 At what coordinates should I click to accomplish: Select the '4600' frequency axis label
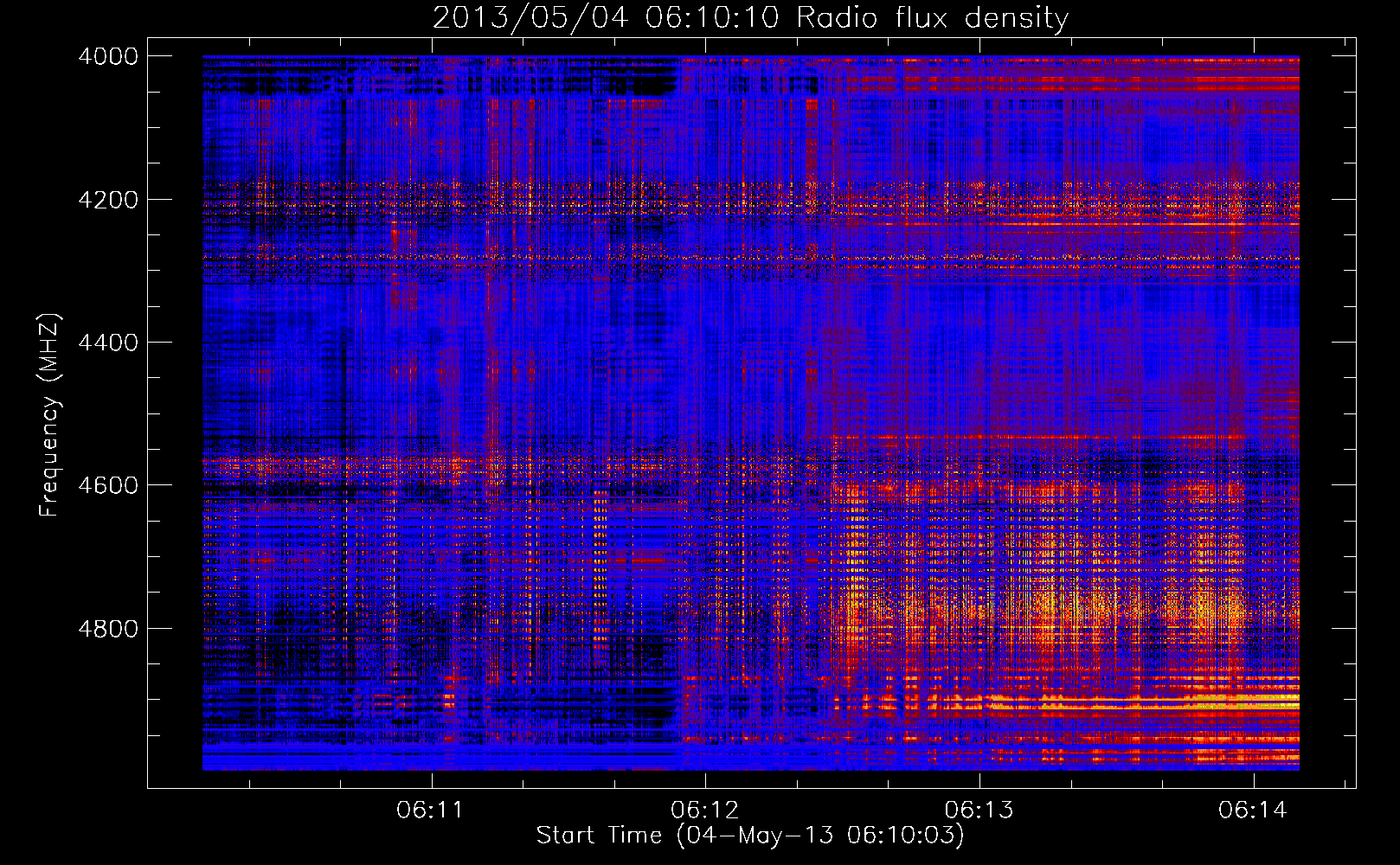[108, 485]
